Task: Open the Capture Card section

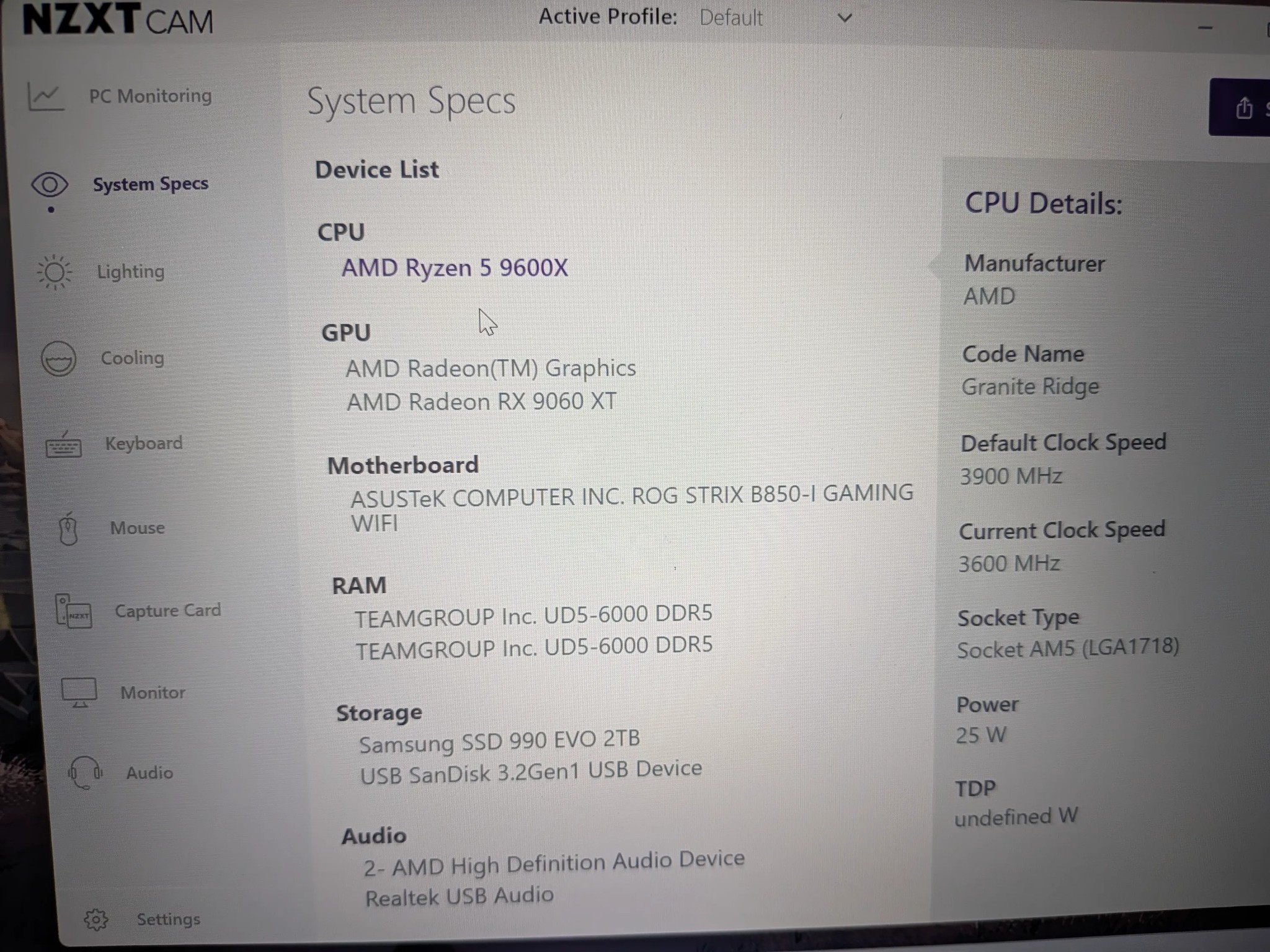Action: (167, 610)
